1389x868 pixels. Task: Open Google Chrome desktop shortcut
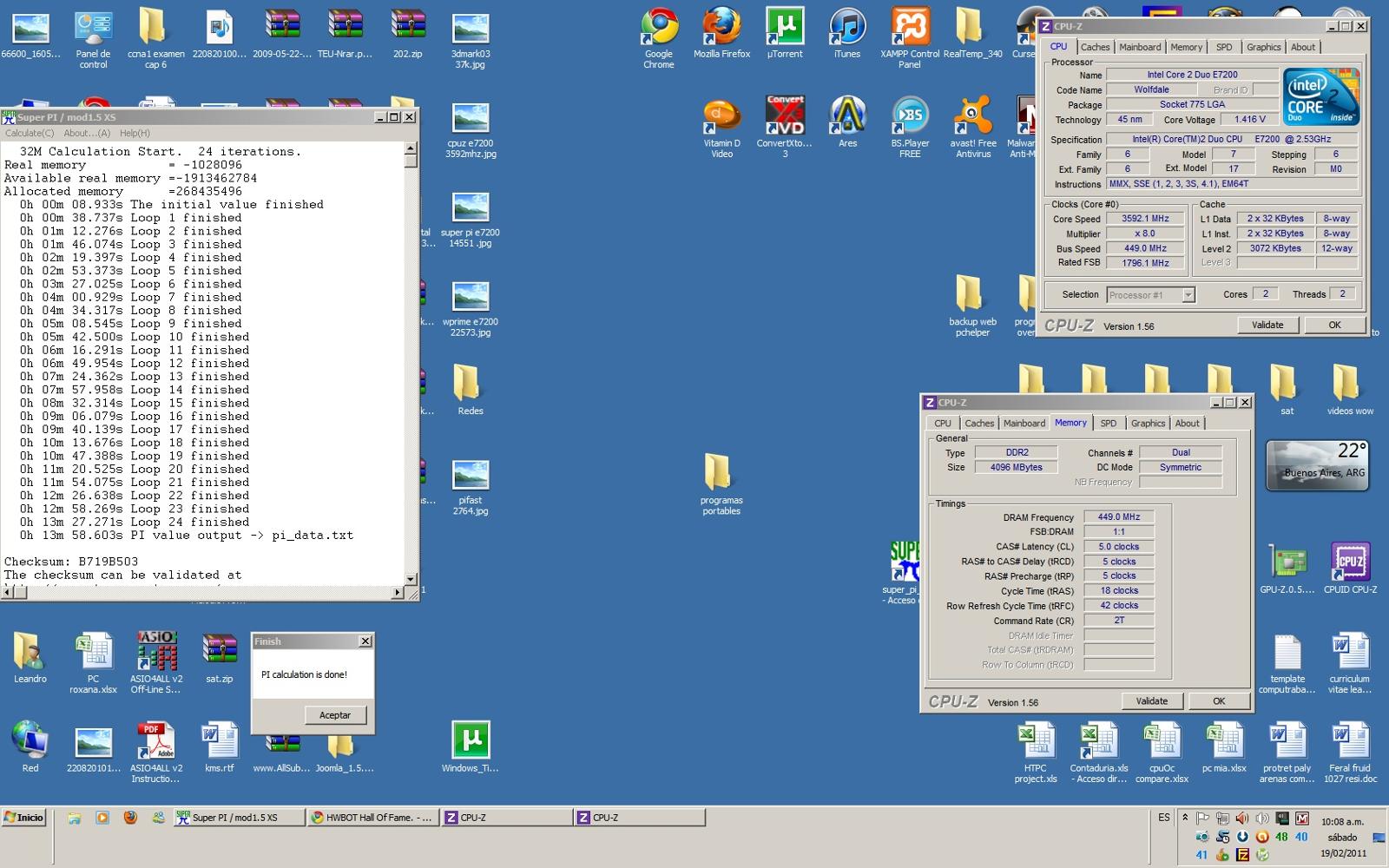click(659, 38)
